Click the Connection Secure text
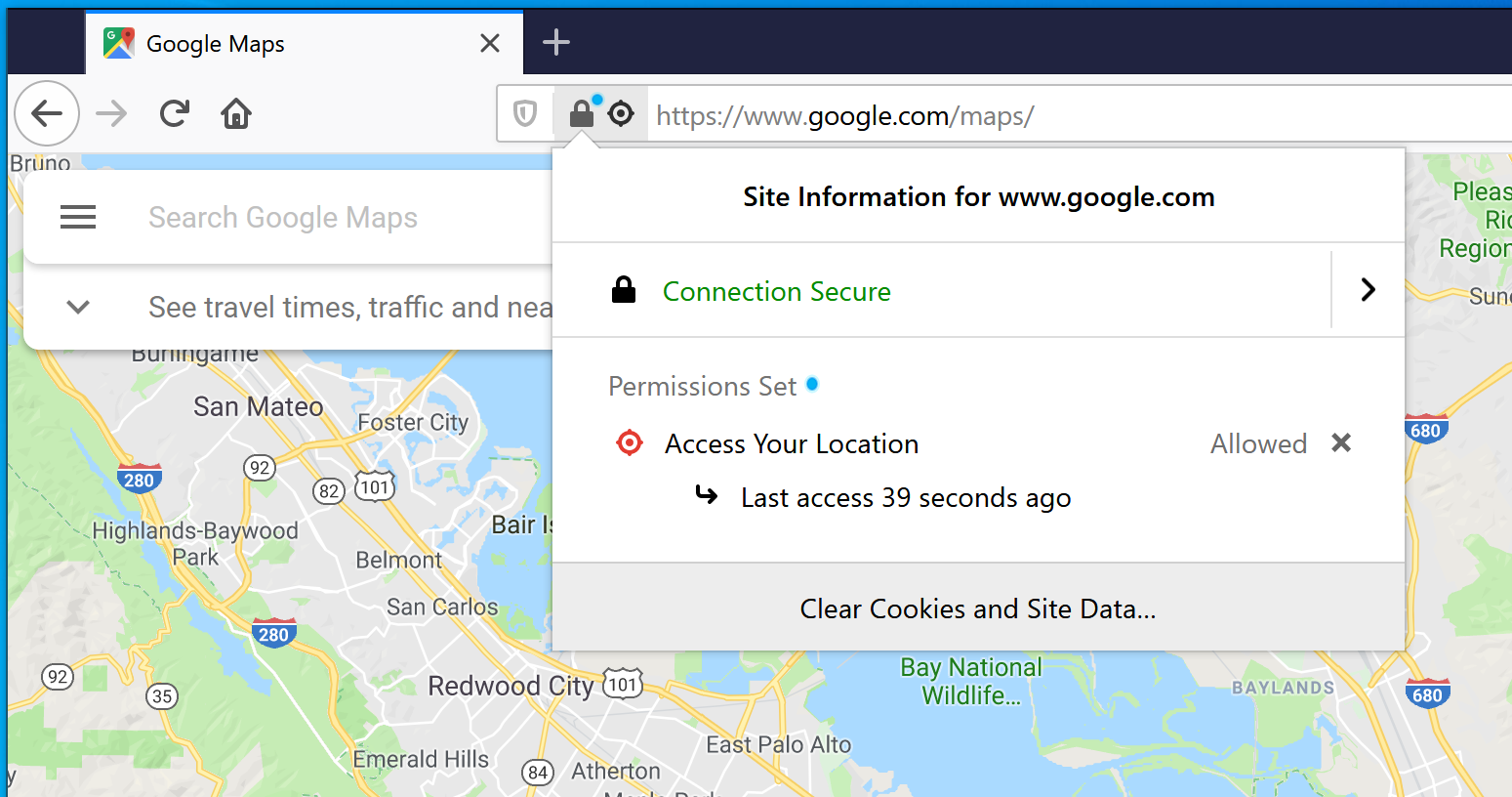The width and height of the screenshot is (1512, 797). tap(777, 291)
